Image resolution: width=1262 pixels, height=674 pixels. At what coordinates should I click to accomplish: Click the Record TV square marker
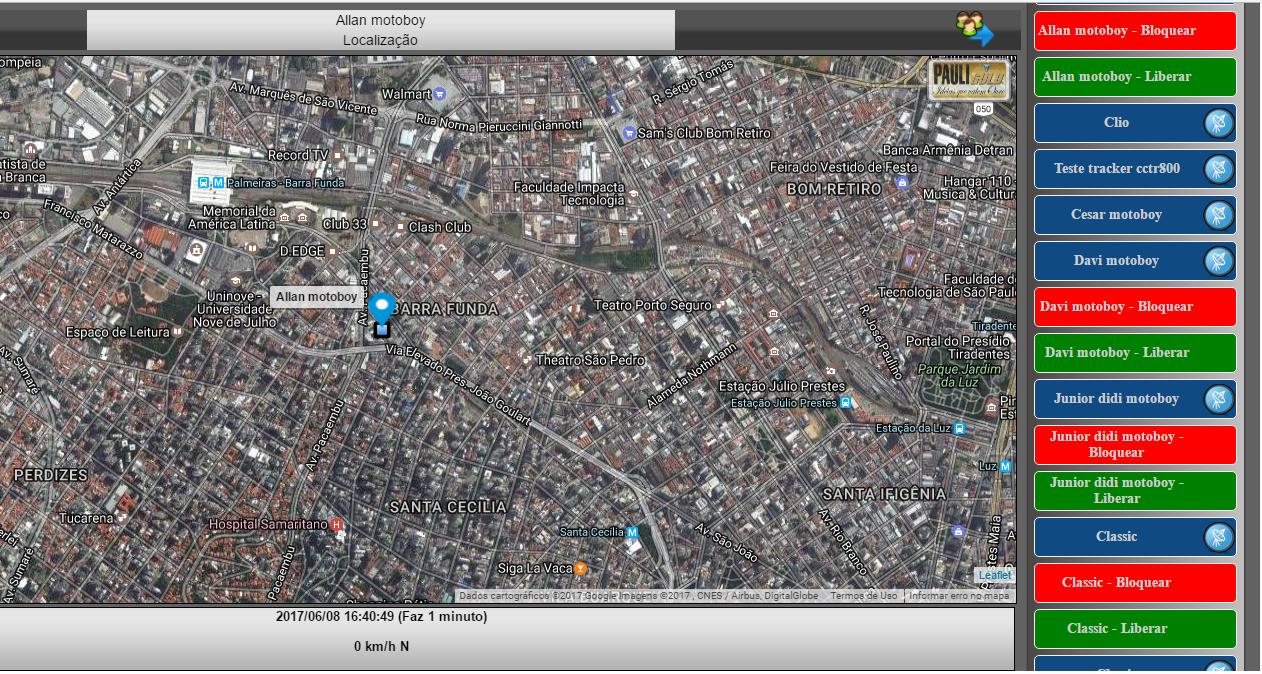coord(338,155)
